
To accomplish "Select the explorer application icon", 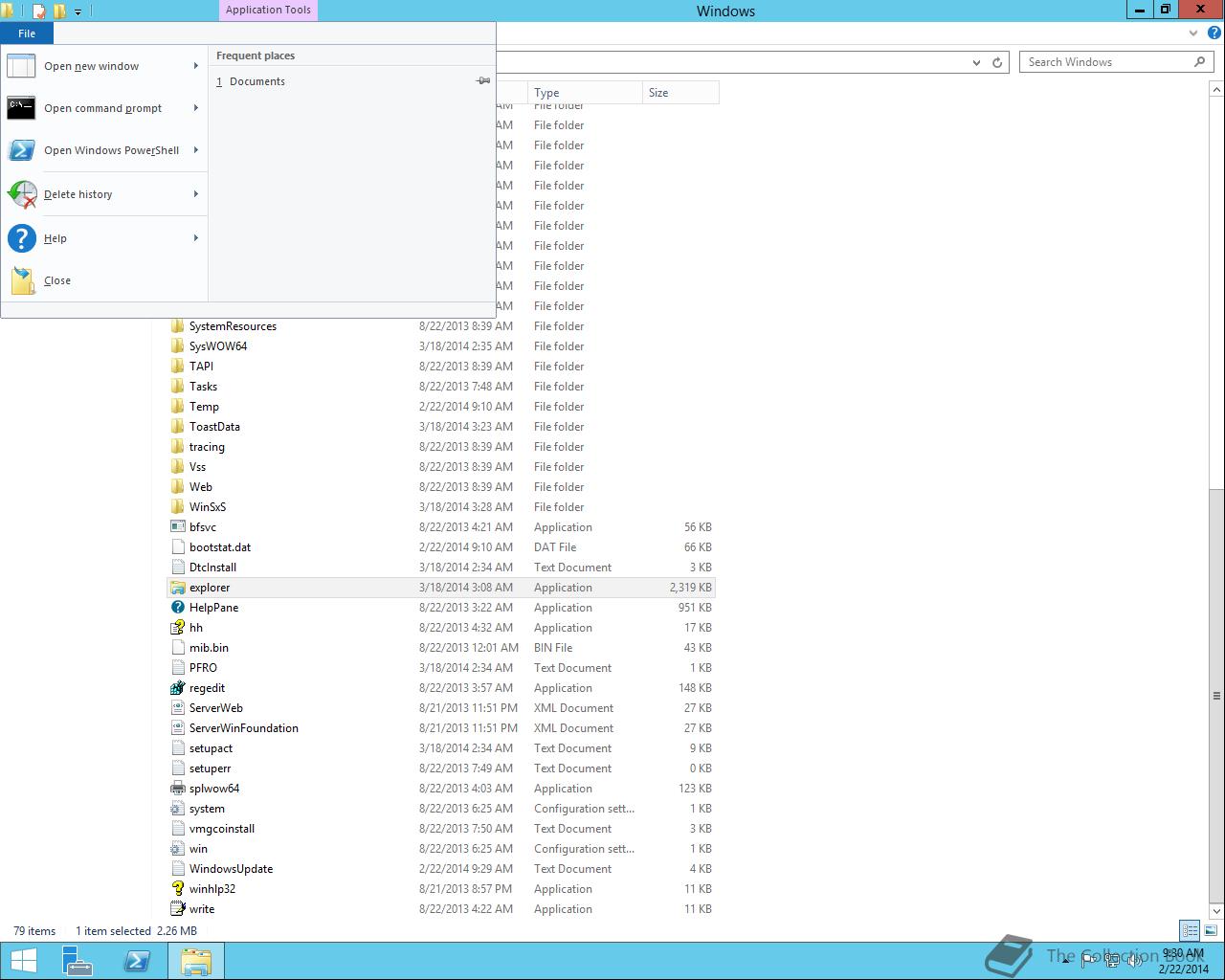I will pos(177,588).
